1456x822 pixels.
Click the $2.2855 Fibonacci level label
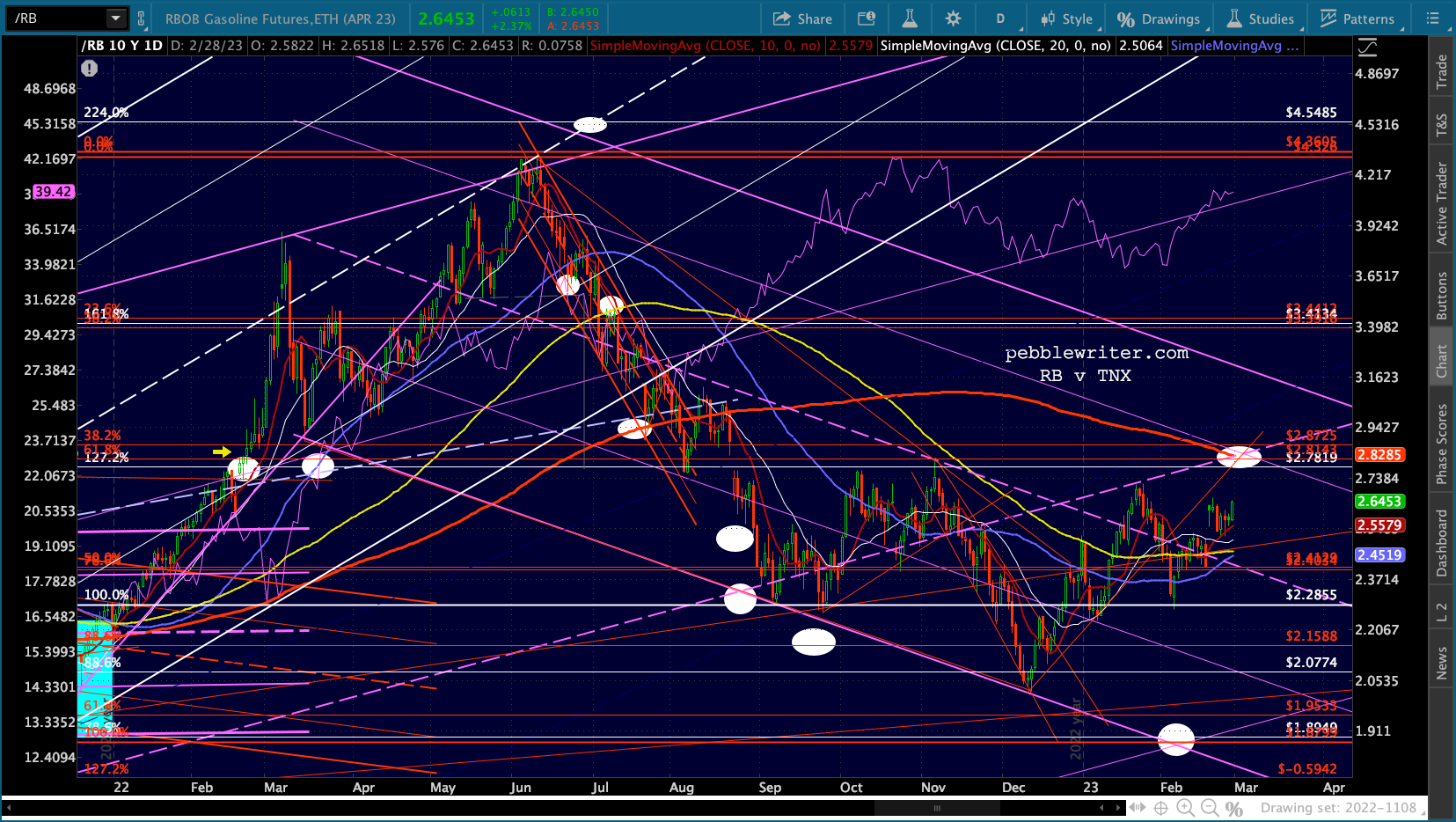(1311, 595)
